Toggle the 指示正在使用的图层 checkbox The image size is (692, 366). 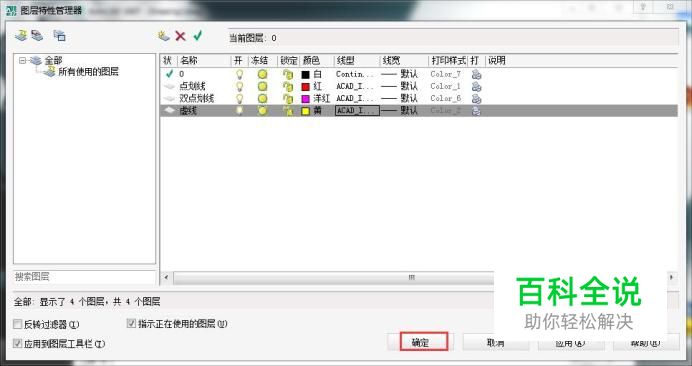tap(131, 324)
